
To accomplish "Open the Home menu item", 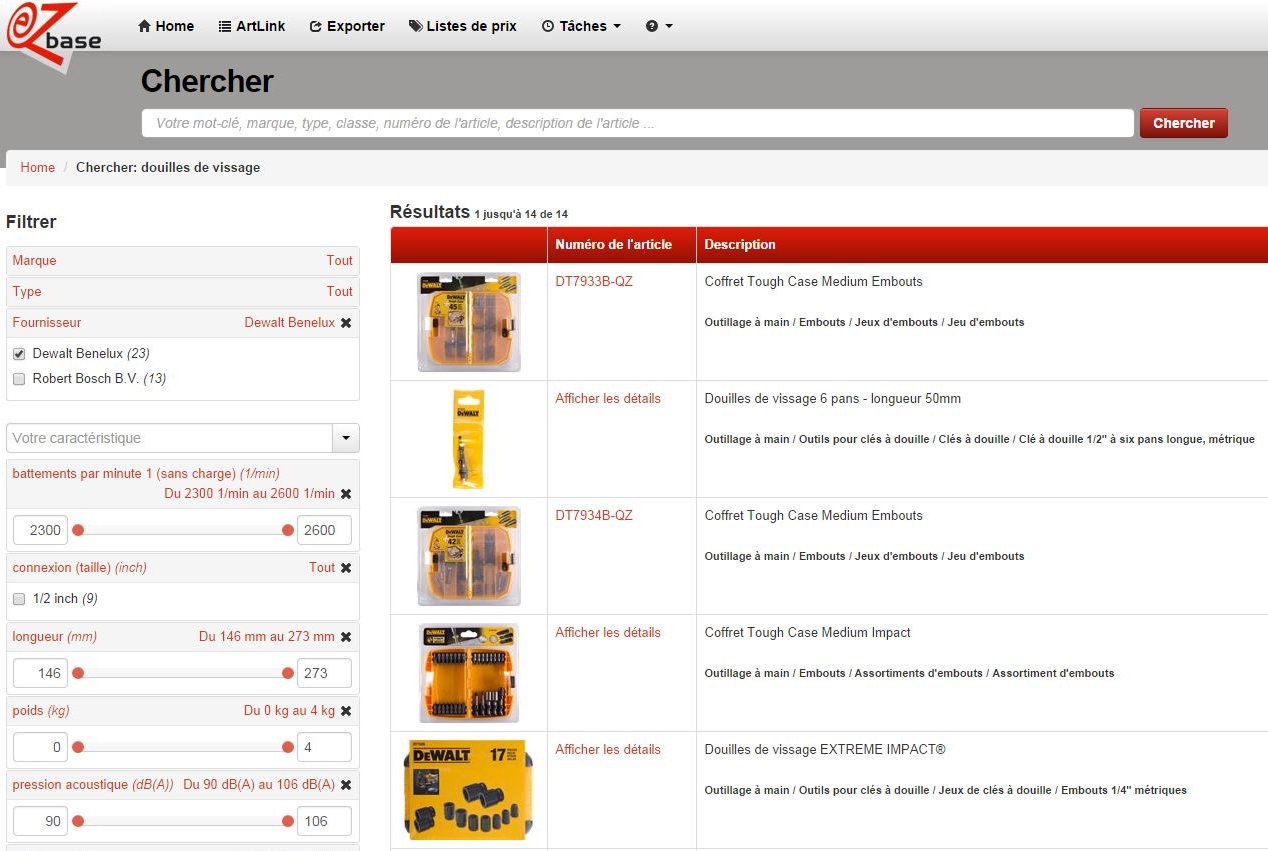I will pos(166,26).
